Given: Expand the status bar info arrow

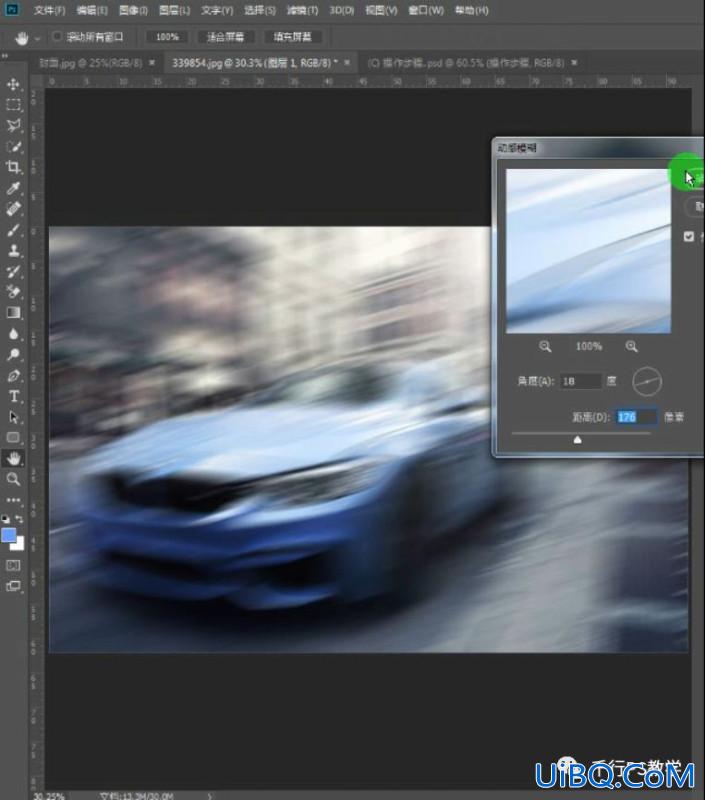Looking at the screenshot, I should (210, 795).
